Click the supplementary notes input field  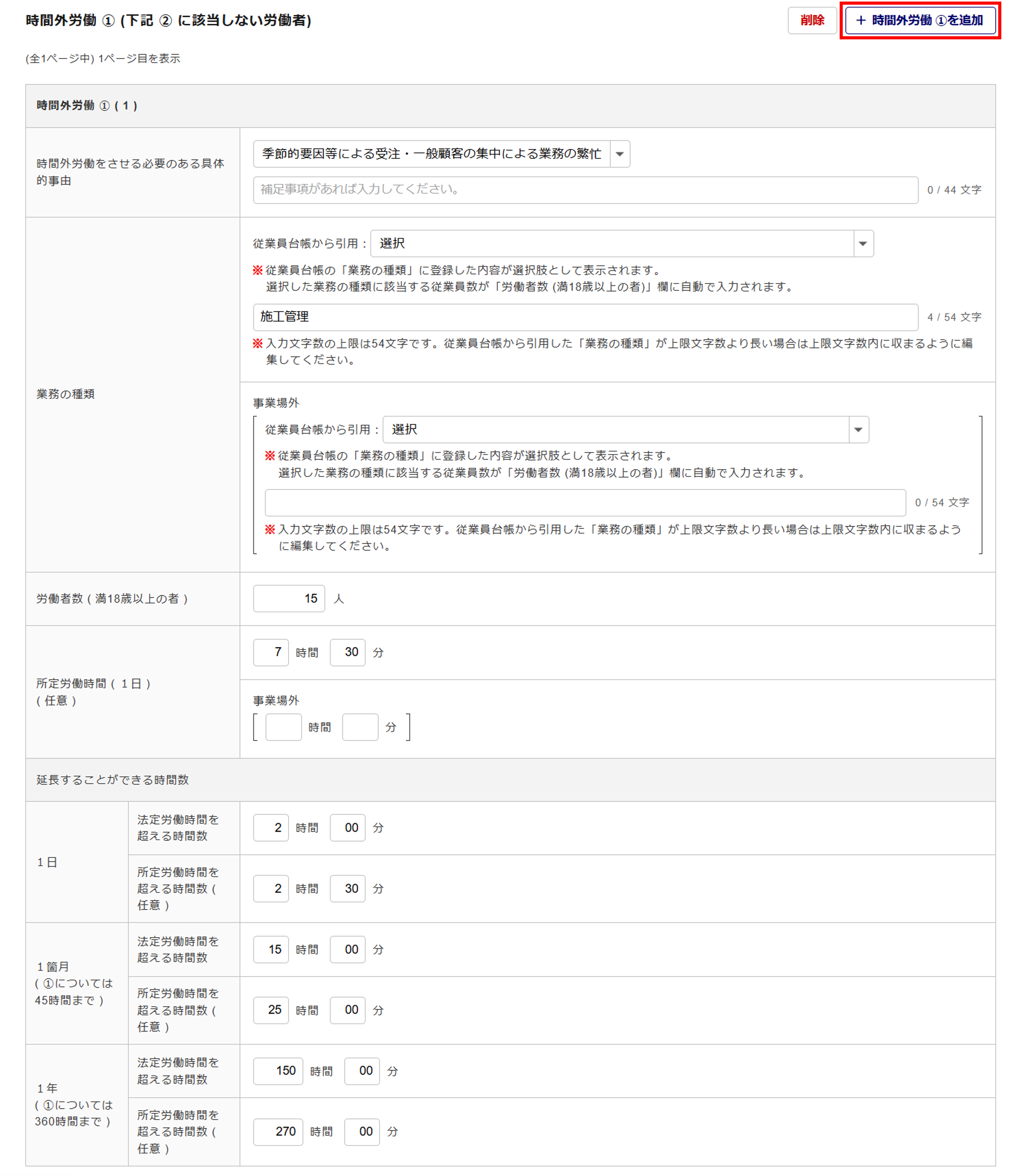tap(585, 190)
